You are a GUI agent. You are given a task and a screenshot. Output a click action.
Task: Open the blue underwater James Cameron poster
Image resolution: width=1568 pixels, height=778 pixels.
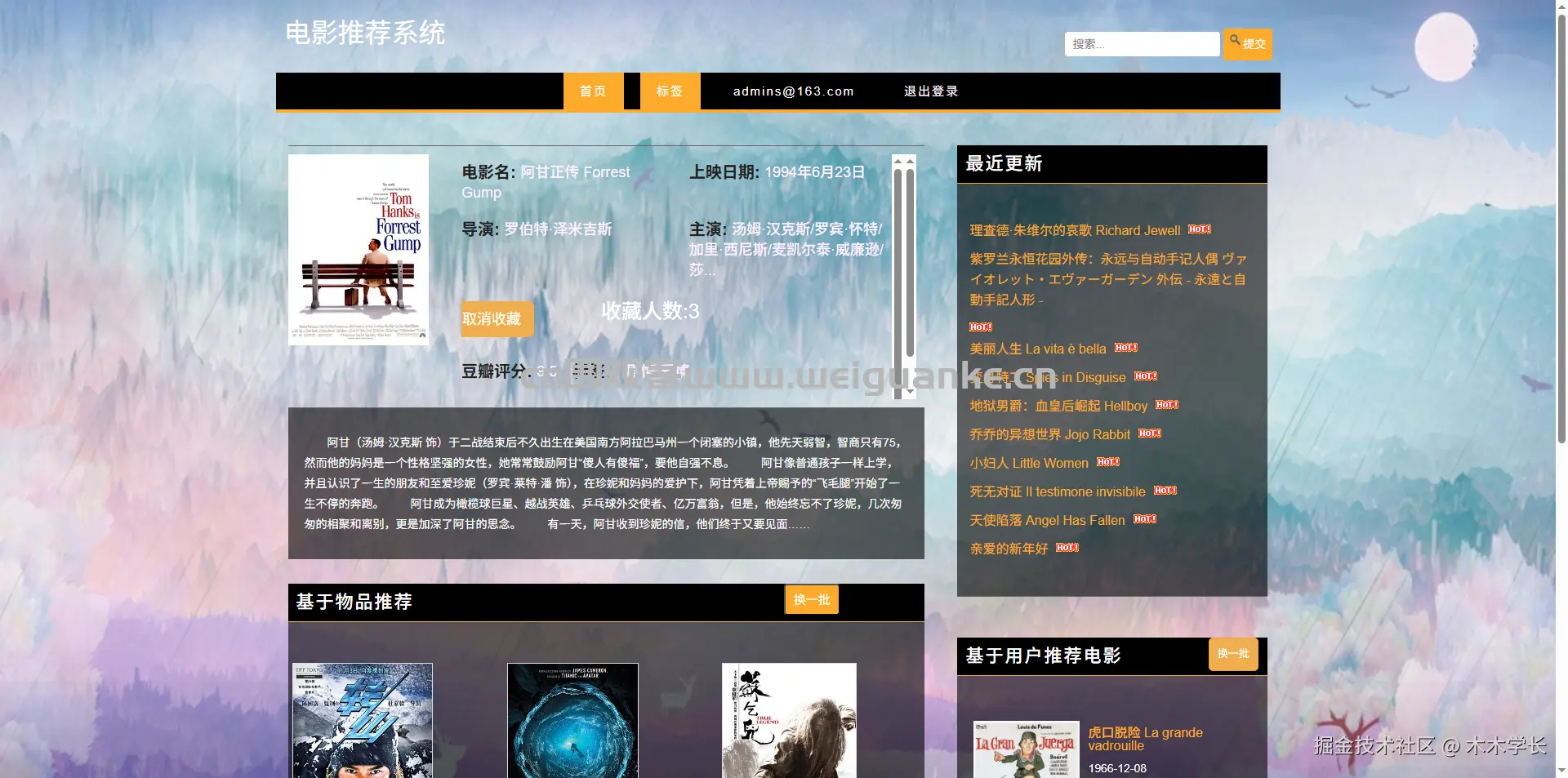coord(572,721)
